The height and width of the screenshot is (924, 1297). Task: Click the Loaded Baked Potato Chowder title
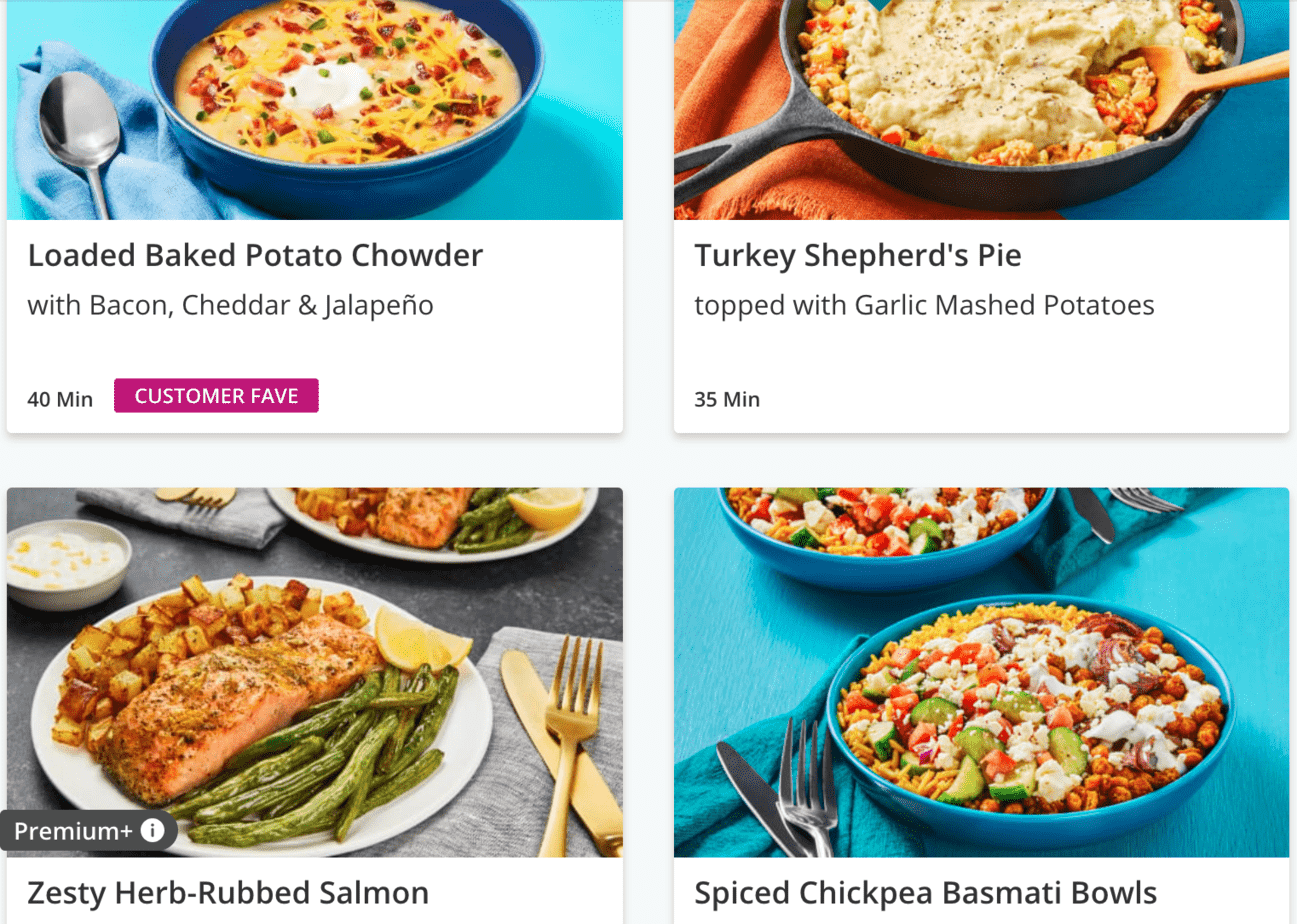(255, 256)
